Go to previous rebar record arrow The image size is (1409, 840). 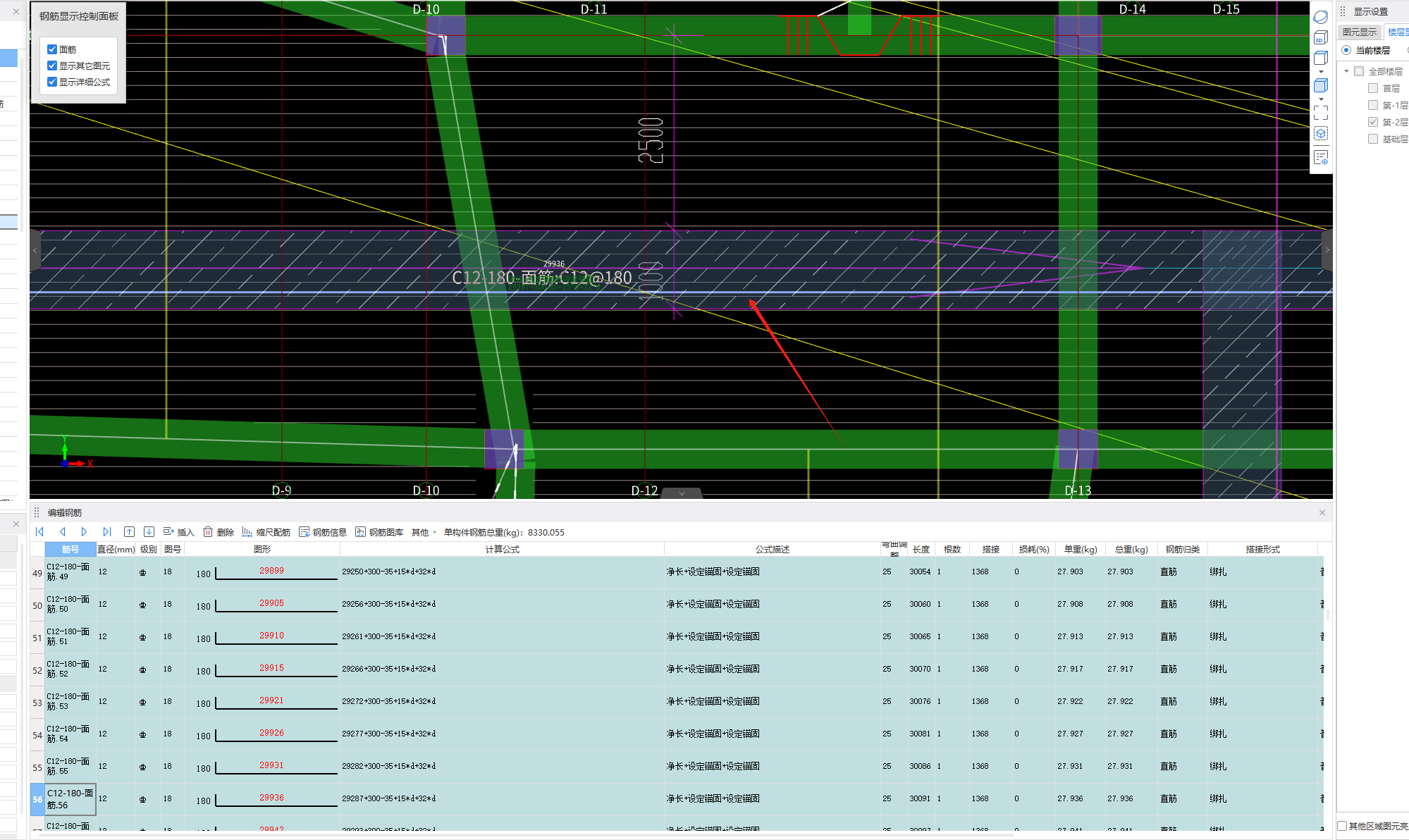click(x=63, y=532)
